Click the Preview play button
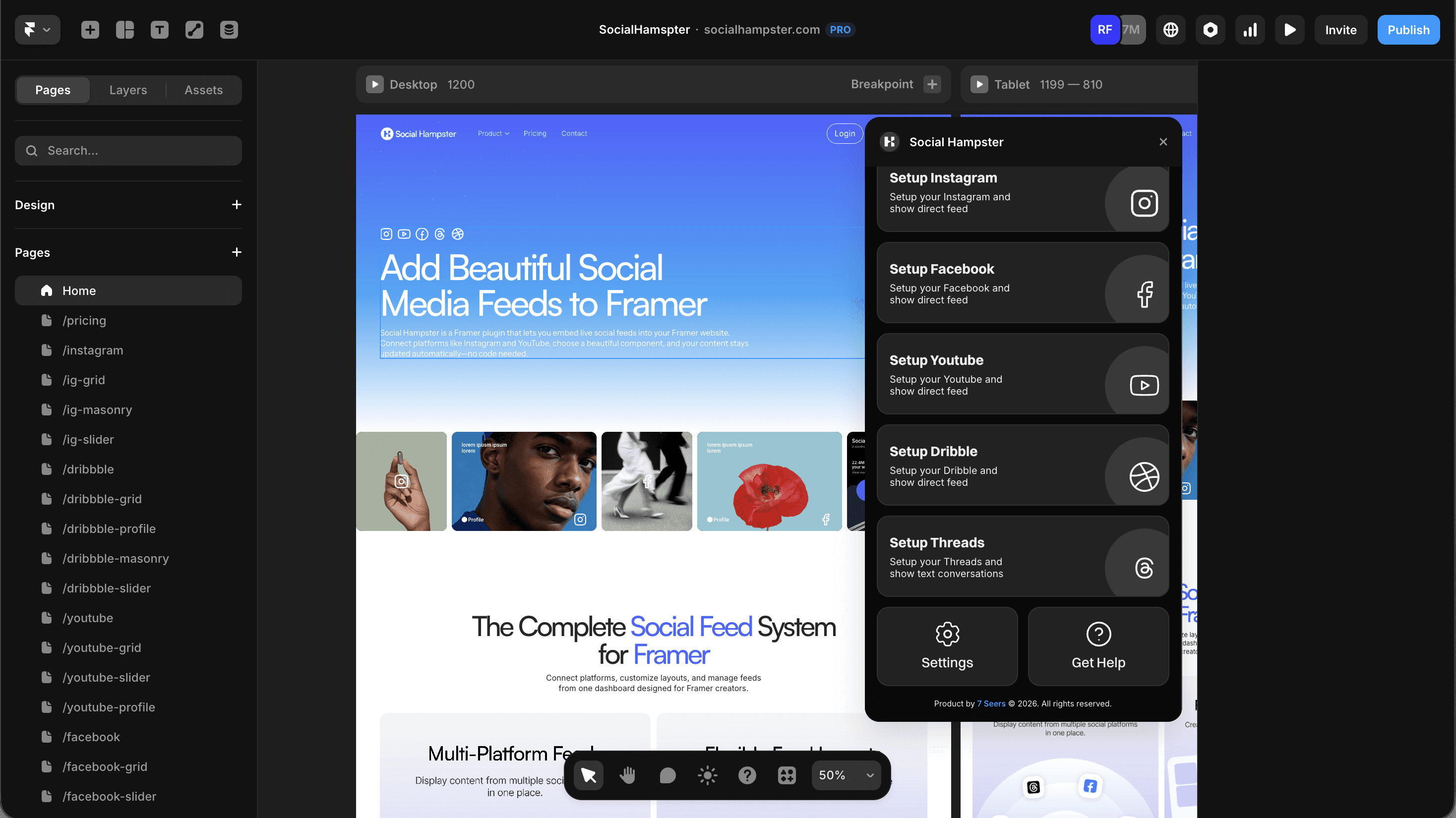The height and width of the screenshot is (818, 1456). coord(1289,29)
